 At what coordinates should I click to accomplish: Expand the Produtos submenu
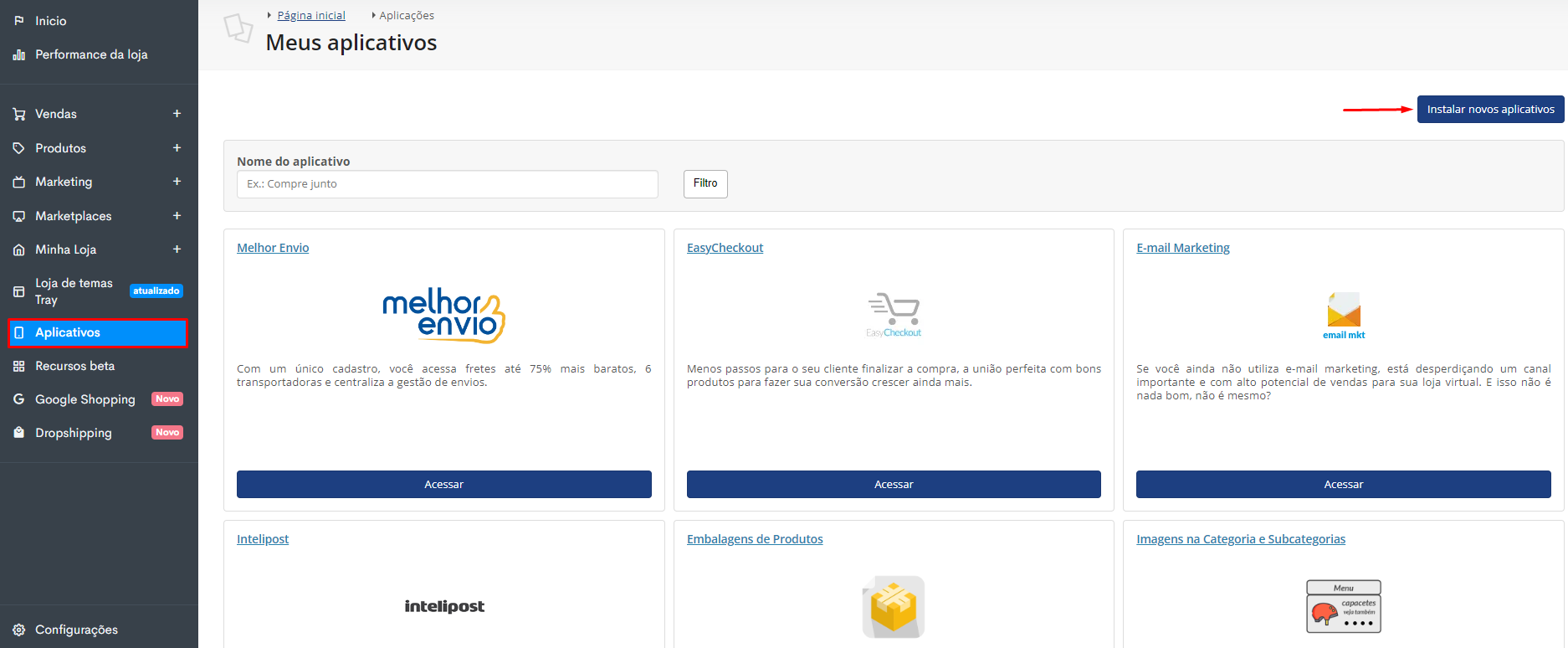click(177, 148)
